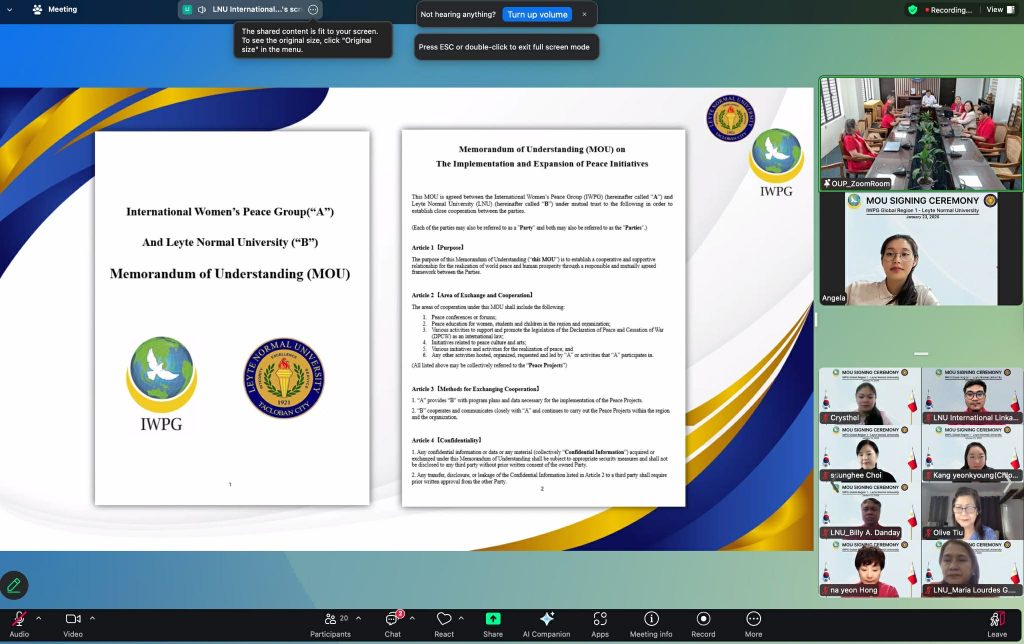The width and height of the screenshot is (1024, 644).
Task: Click the gallery collapse handle bar
Action: (x=921, y=354)
